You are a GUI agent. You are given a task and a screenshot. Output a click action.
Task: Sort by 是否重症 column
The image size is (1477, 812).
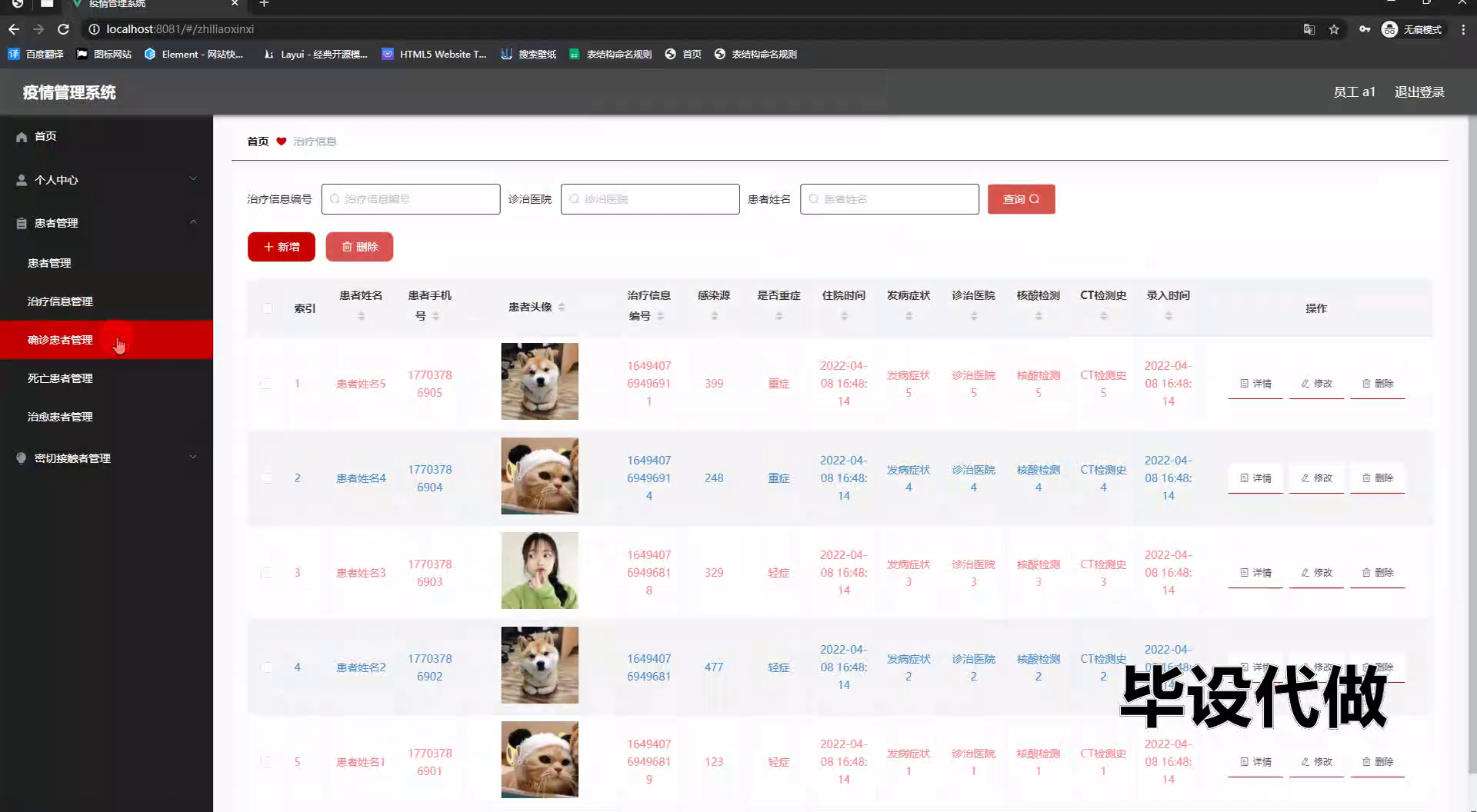point(779,316)
